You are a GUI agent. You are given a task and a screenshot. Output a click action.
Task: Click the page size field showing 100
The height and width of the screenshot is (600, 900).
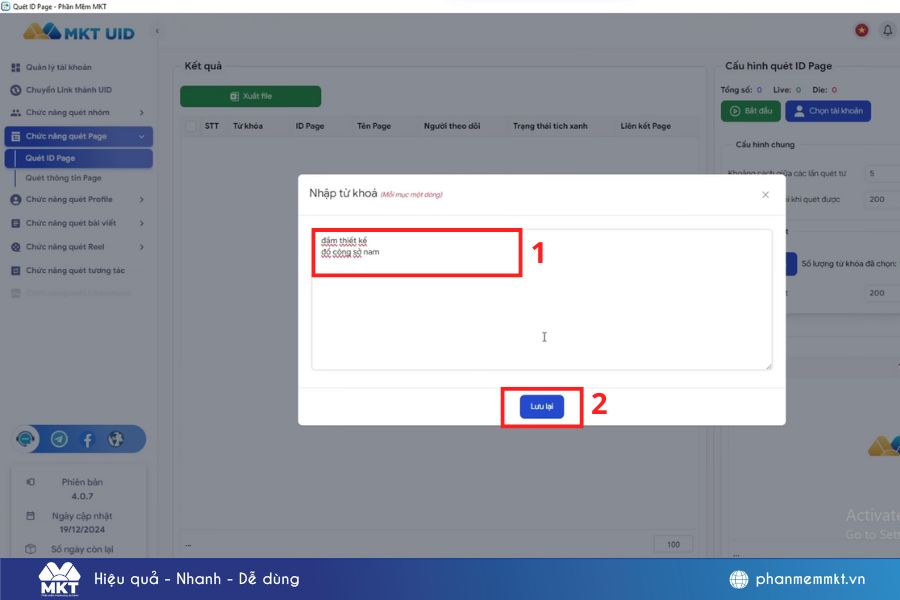point(673,544)
